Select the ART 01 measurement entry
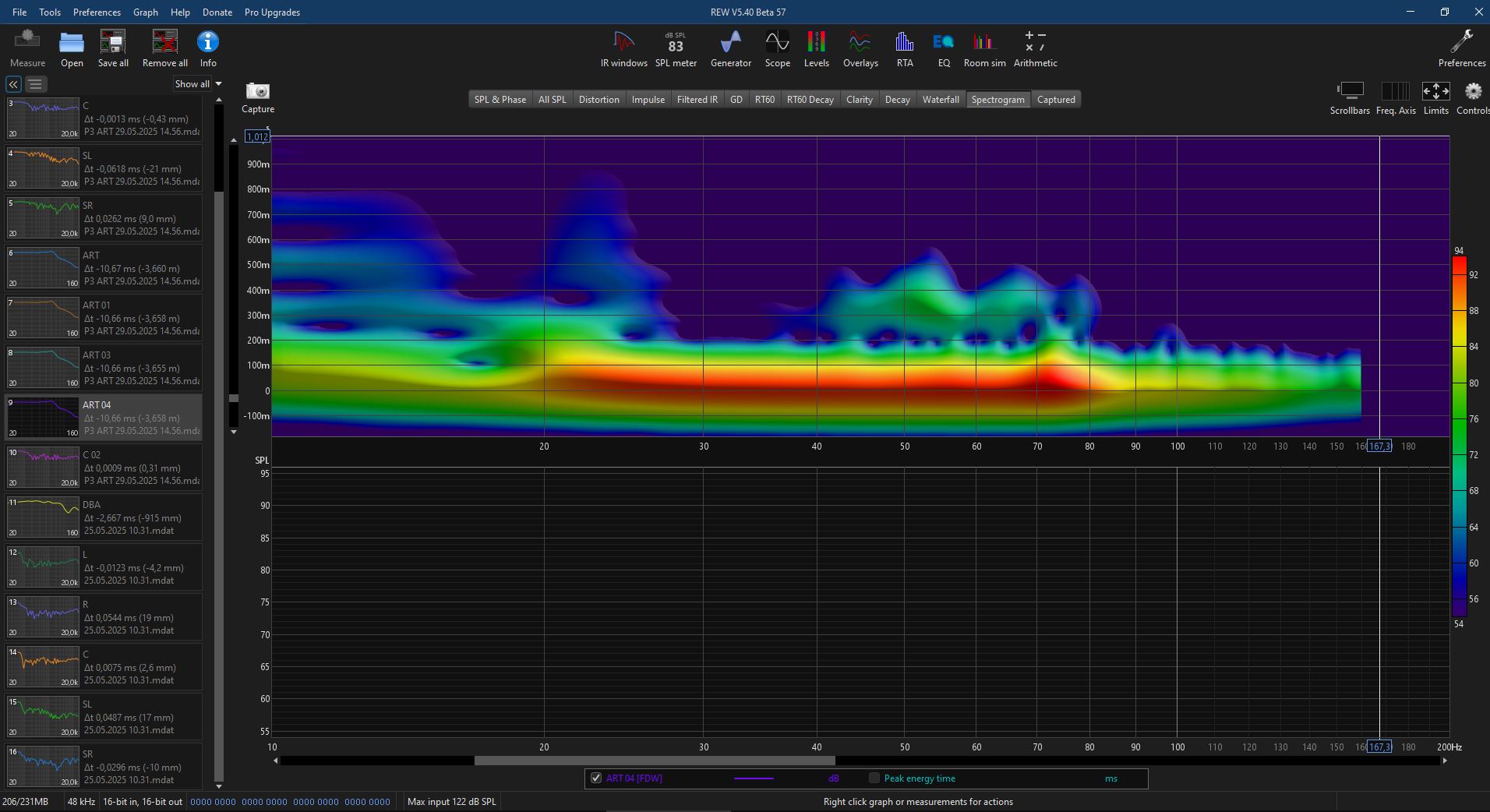Viewport: 1490px width, 812px height. click(x=104, y=317)
